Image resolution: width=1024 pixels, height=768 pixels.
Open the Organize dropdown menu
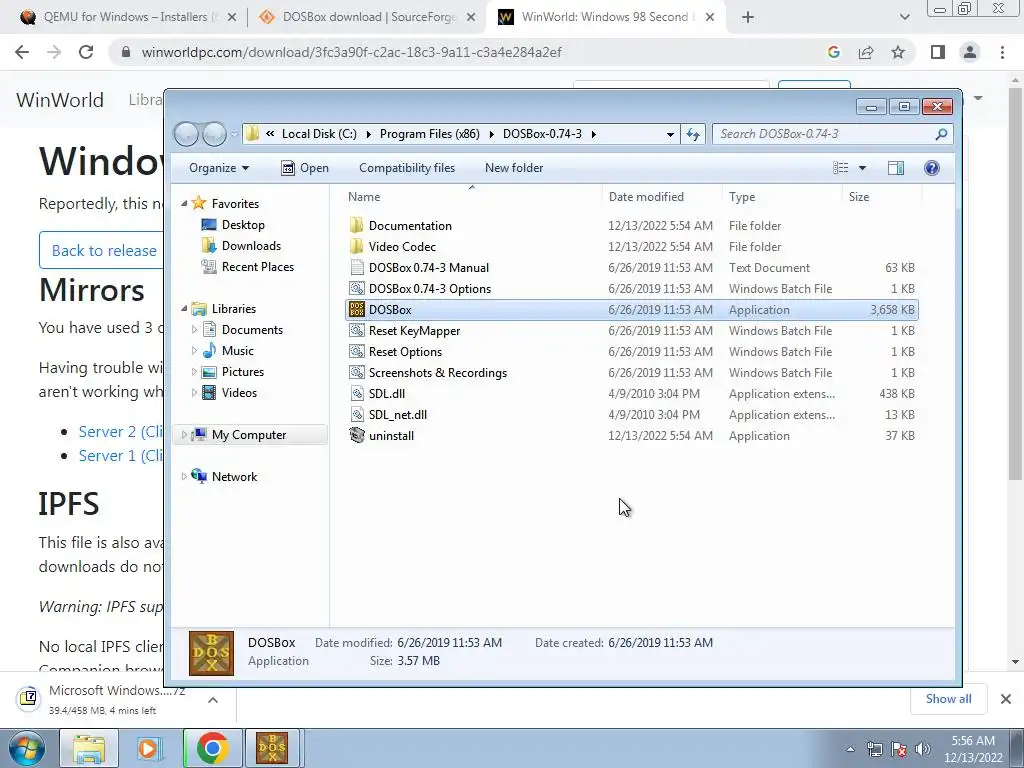219,168
